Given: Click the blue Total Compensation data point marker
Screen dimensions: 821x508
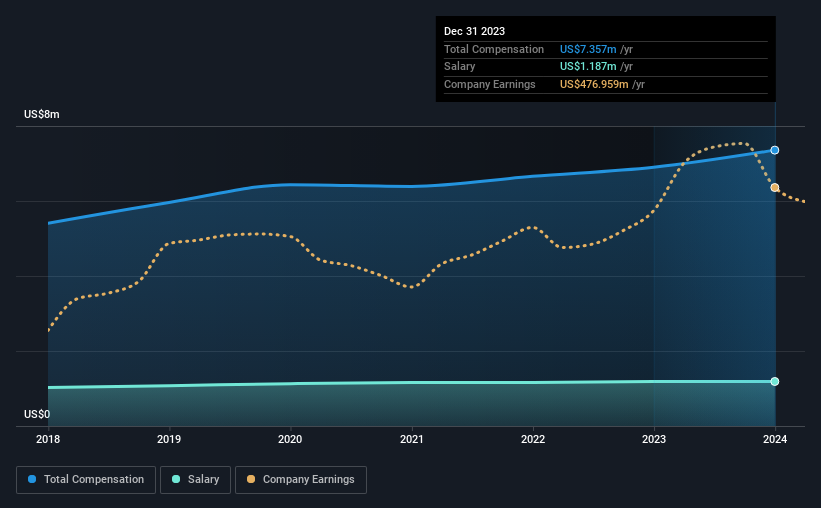Looking at the screenshot, I should click(x=774, y=150).
